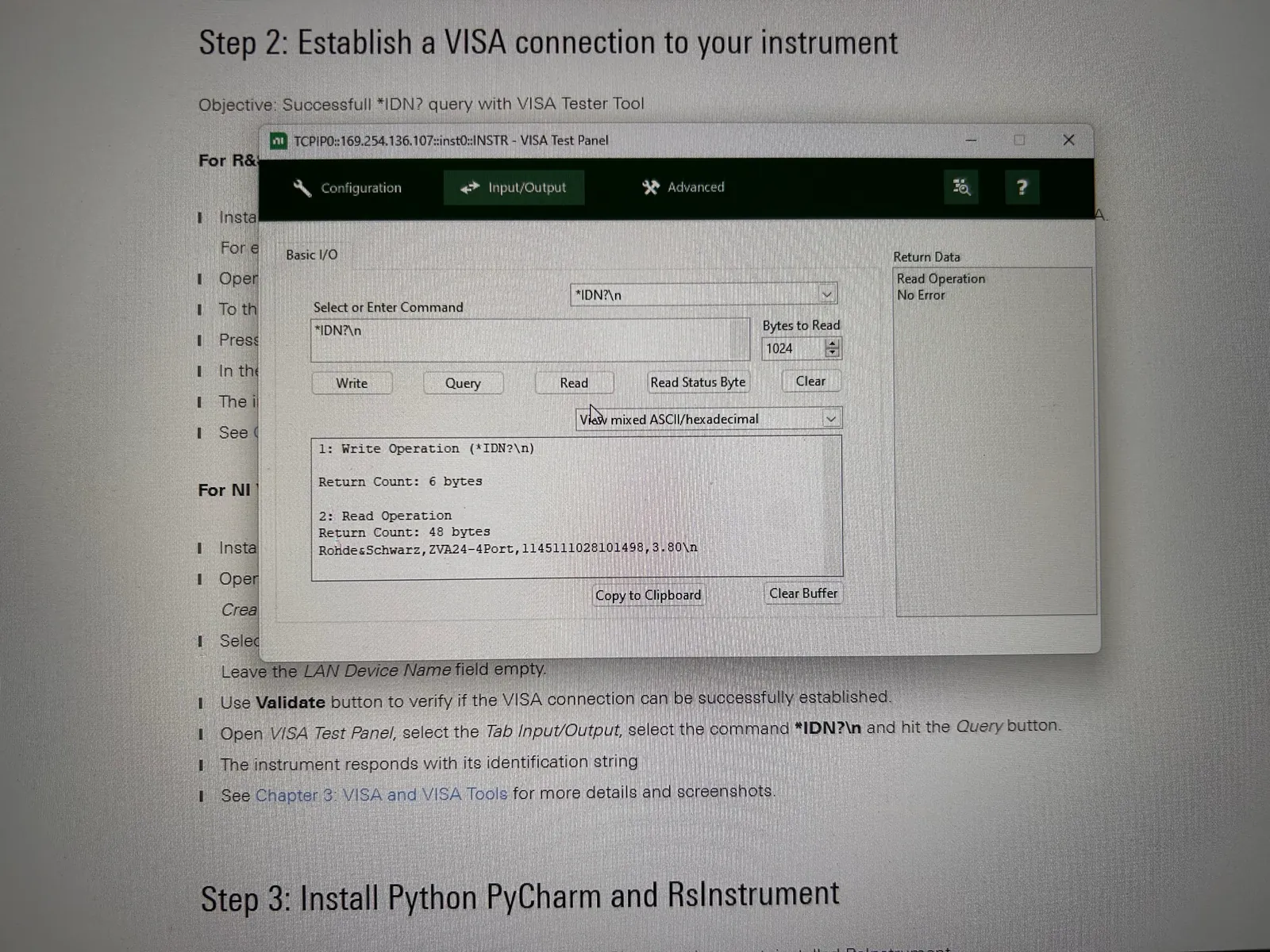The image size is (1270, 952).
Task: Click the 'Return Count: 6 bytes' log line
Action: (400, 482)
